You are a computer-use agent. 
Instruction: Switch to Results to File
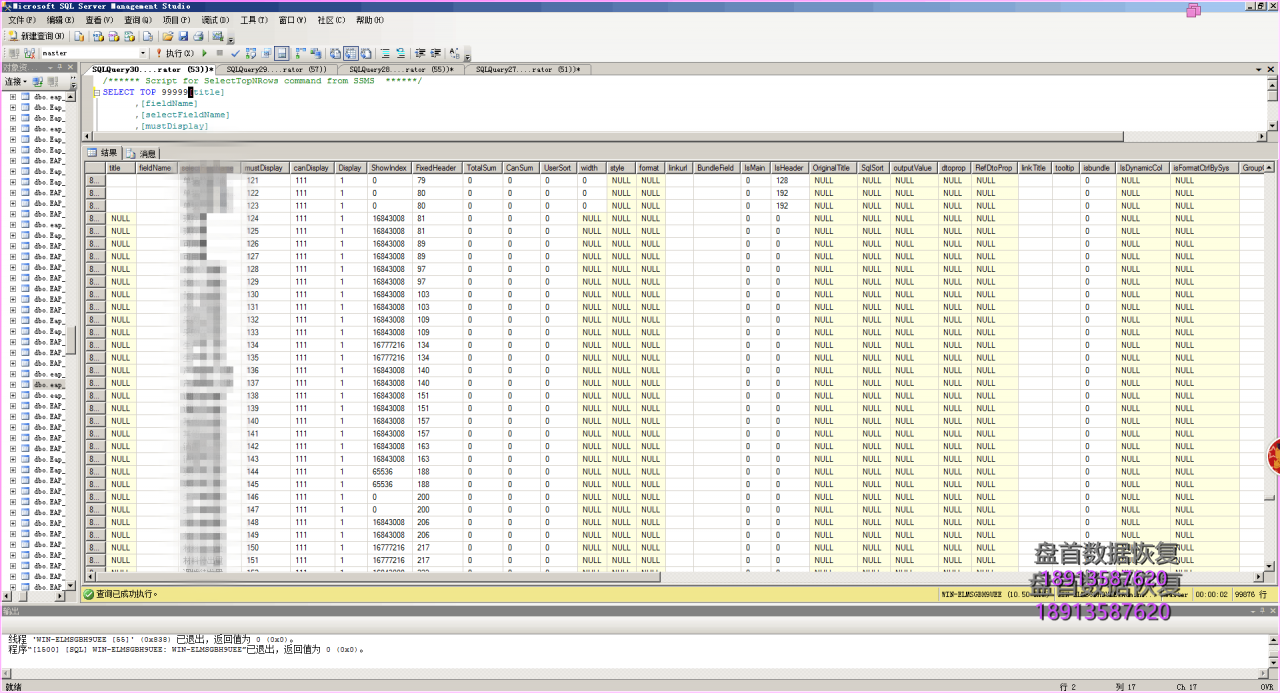click(x=366, y=53)
